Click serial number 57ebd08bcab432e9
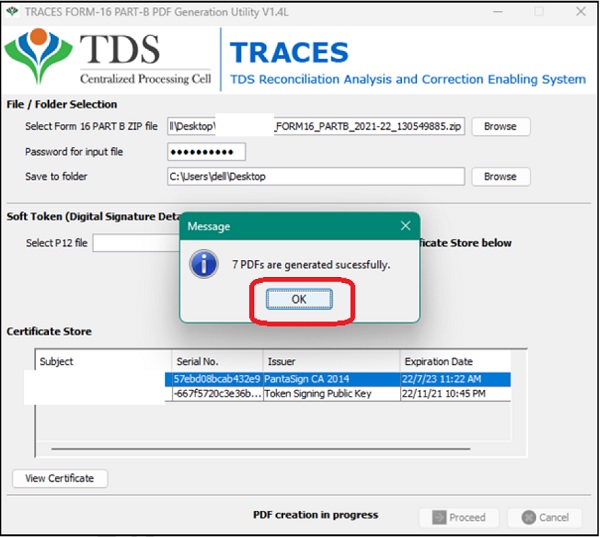Screen dimensions: 600x537 (x=217, y=379)
